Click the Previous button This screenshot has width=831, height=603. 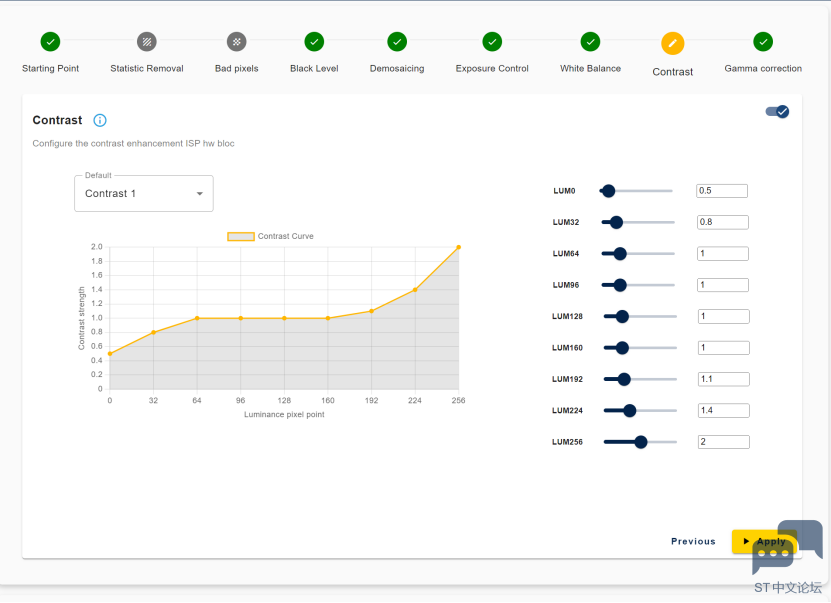point(693,541)
